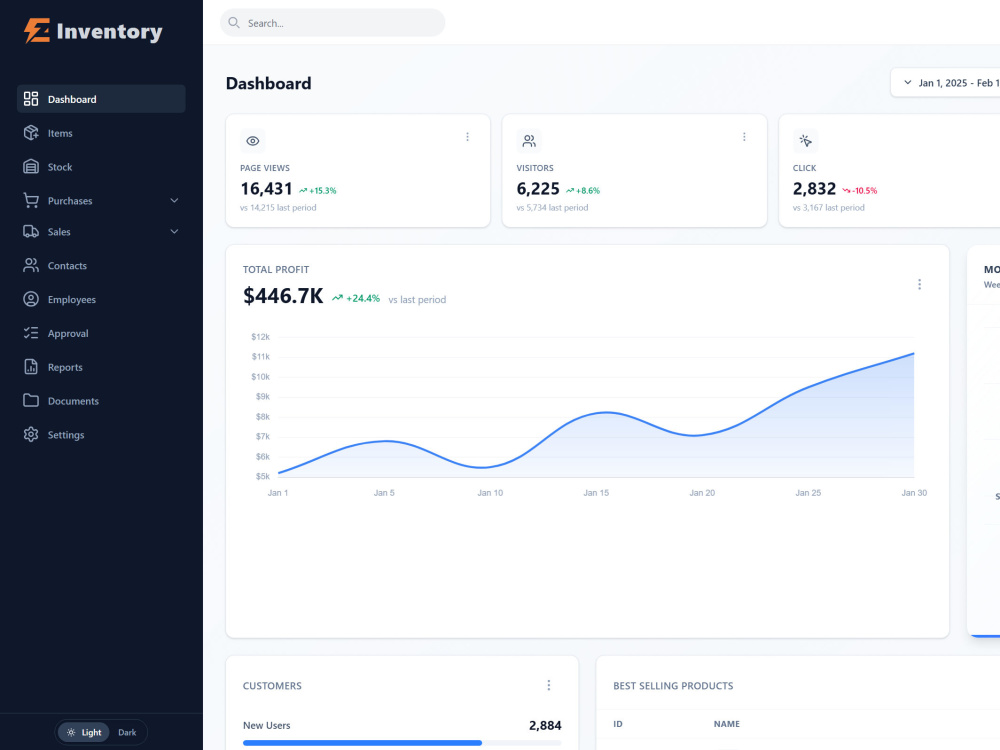Click the Purchases shopping cart icon

(x=31, y=200)
